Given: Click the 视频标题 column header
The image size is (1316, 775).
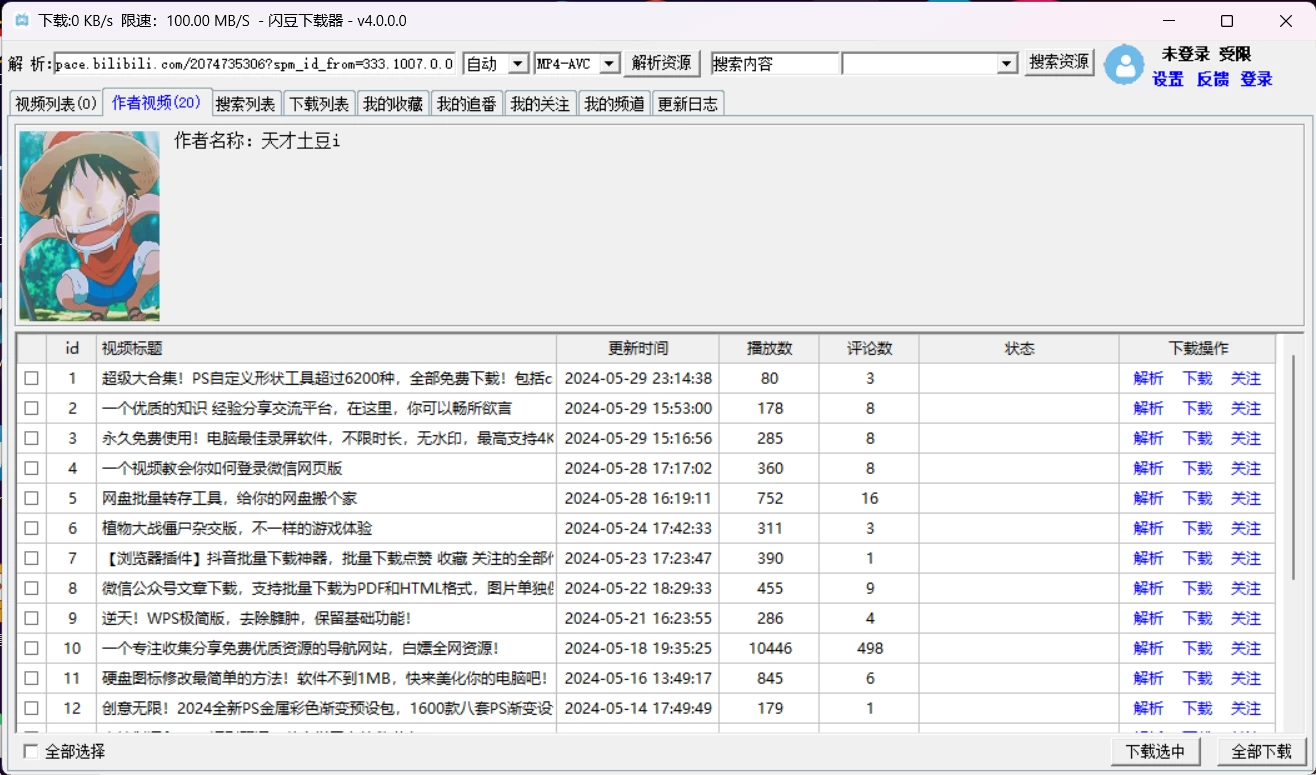Looking at the screenshot, I should pos(325,348).
